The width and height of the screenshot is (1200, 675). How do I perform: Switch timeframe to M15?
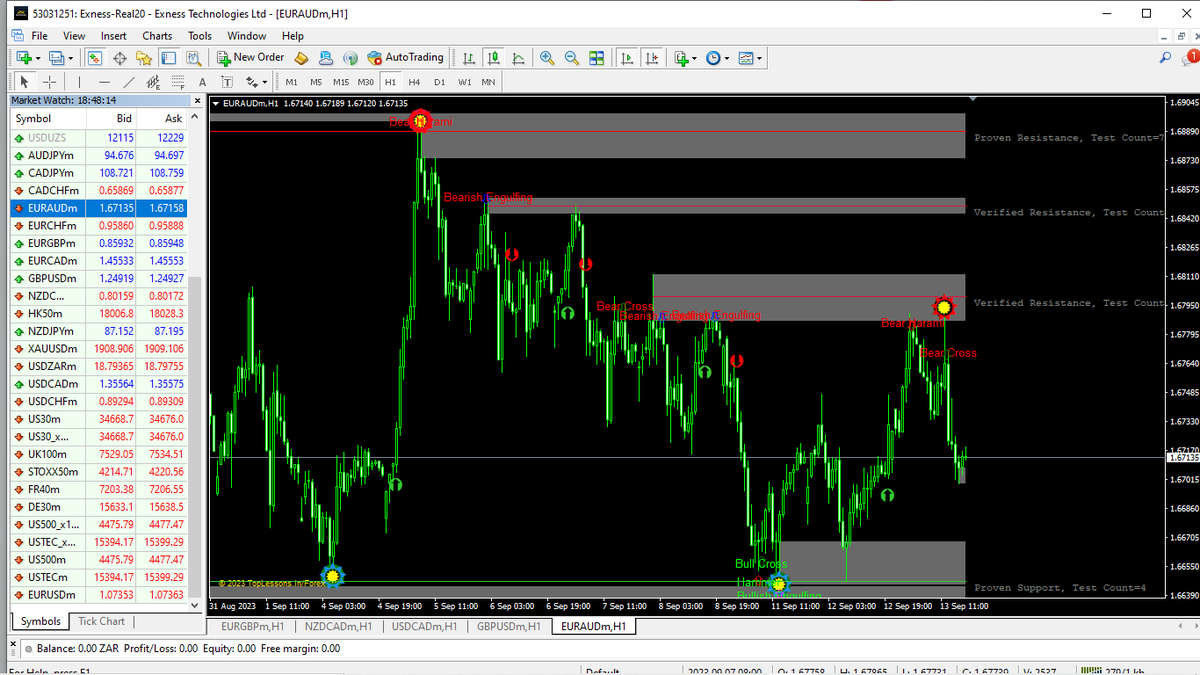pyautogui.click(x=341, y=82)
